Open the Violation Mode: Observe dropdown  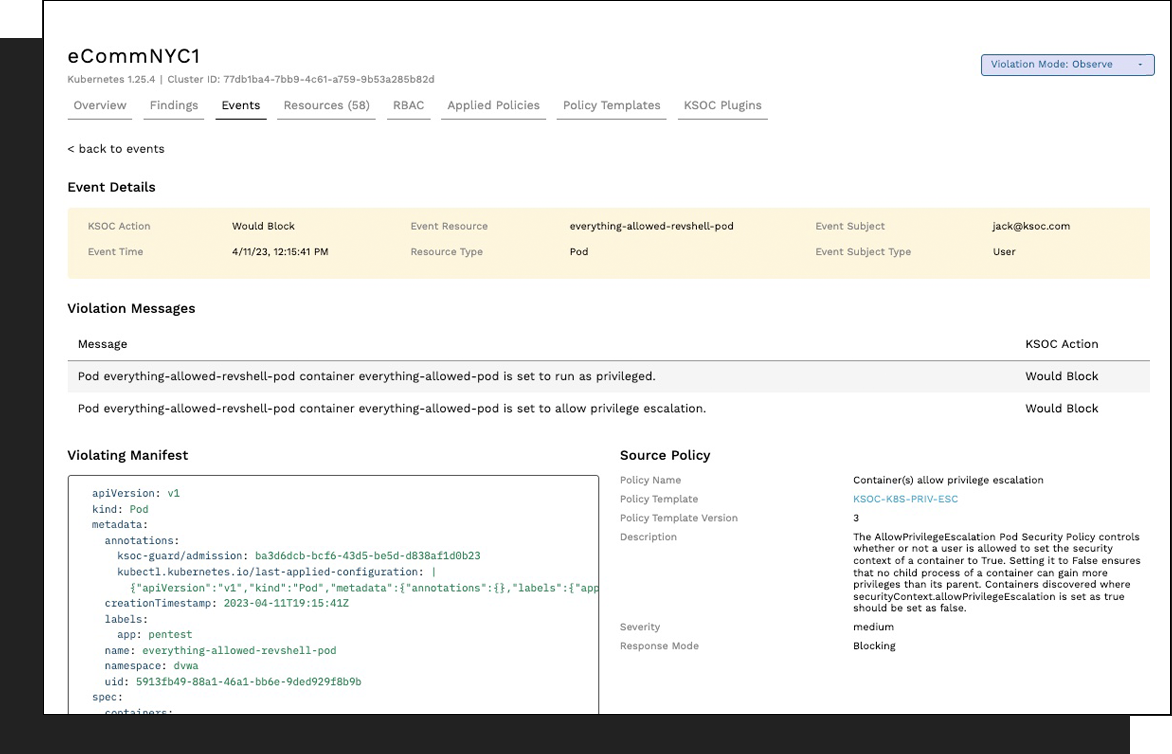1067,64
